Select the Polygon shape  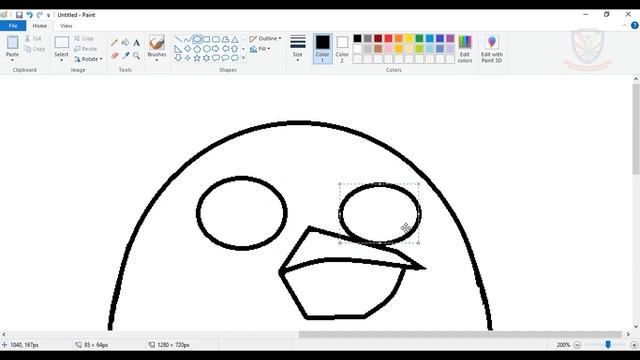[x=225, y=40]
